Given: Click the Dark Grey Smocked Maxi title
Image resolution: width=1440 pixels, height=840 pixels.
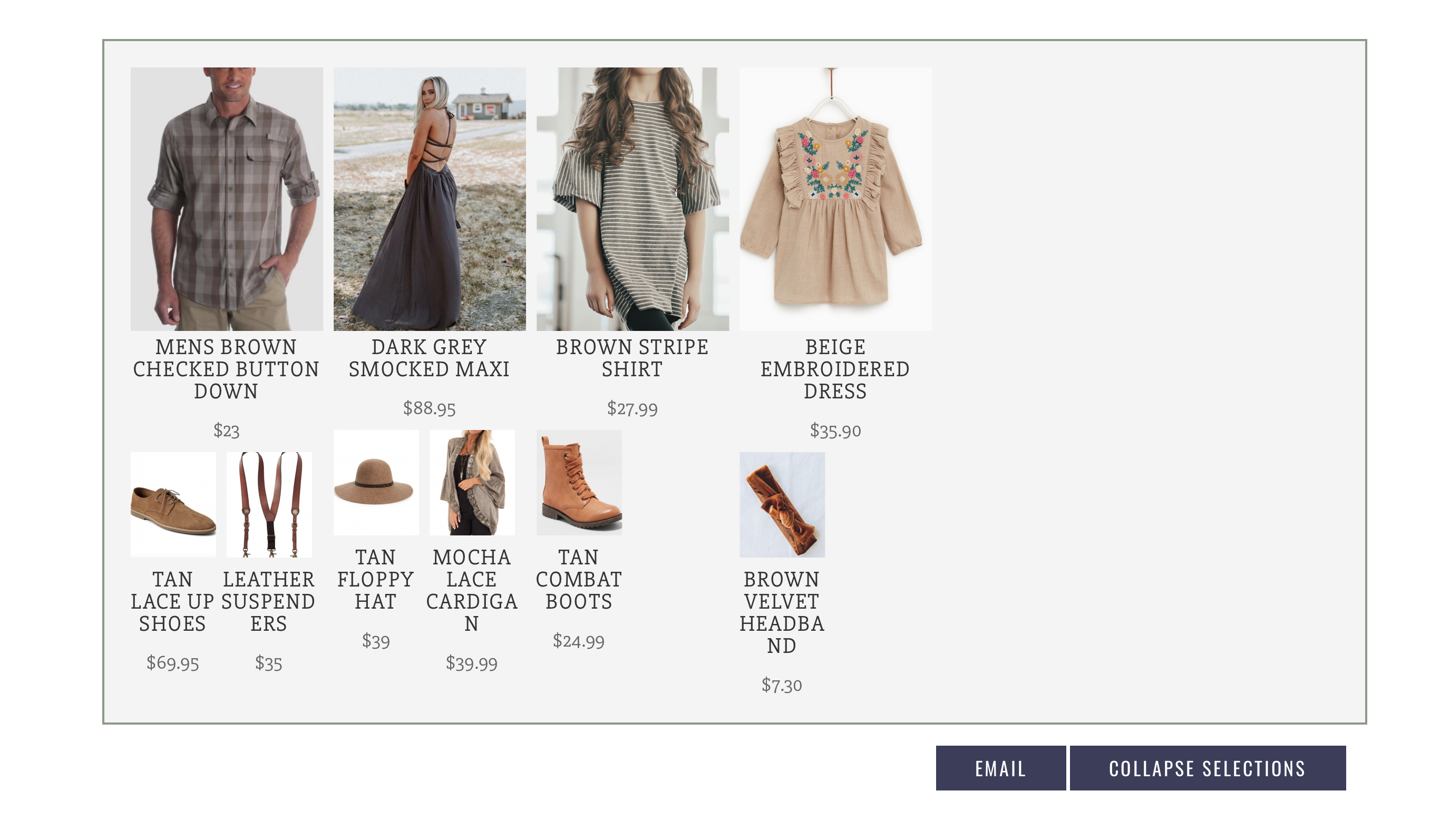Looking at the screenshot, I should coord(429,358).
